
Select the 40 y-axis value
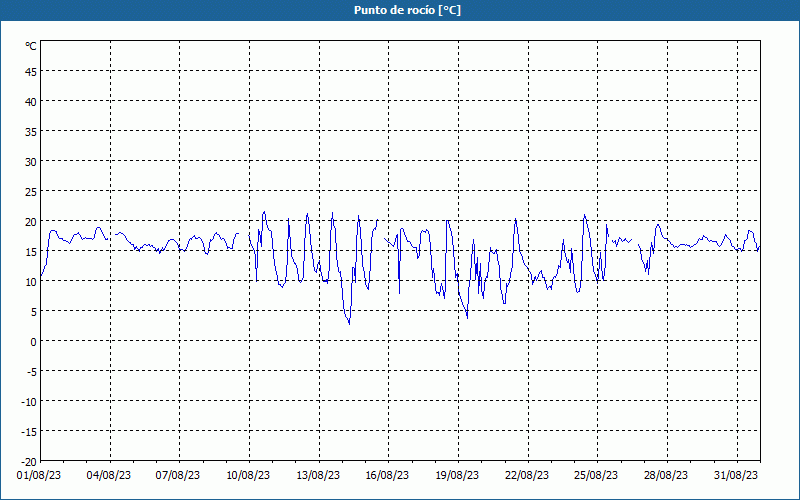[x=31, y=102]
